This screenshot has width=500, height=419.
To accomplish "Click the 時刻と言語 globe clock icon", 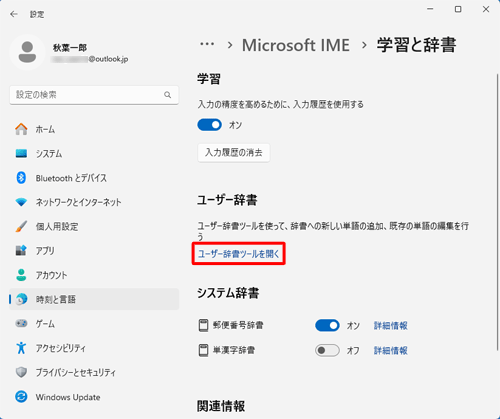I will pos(21,299).
